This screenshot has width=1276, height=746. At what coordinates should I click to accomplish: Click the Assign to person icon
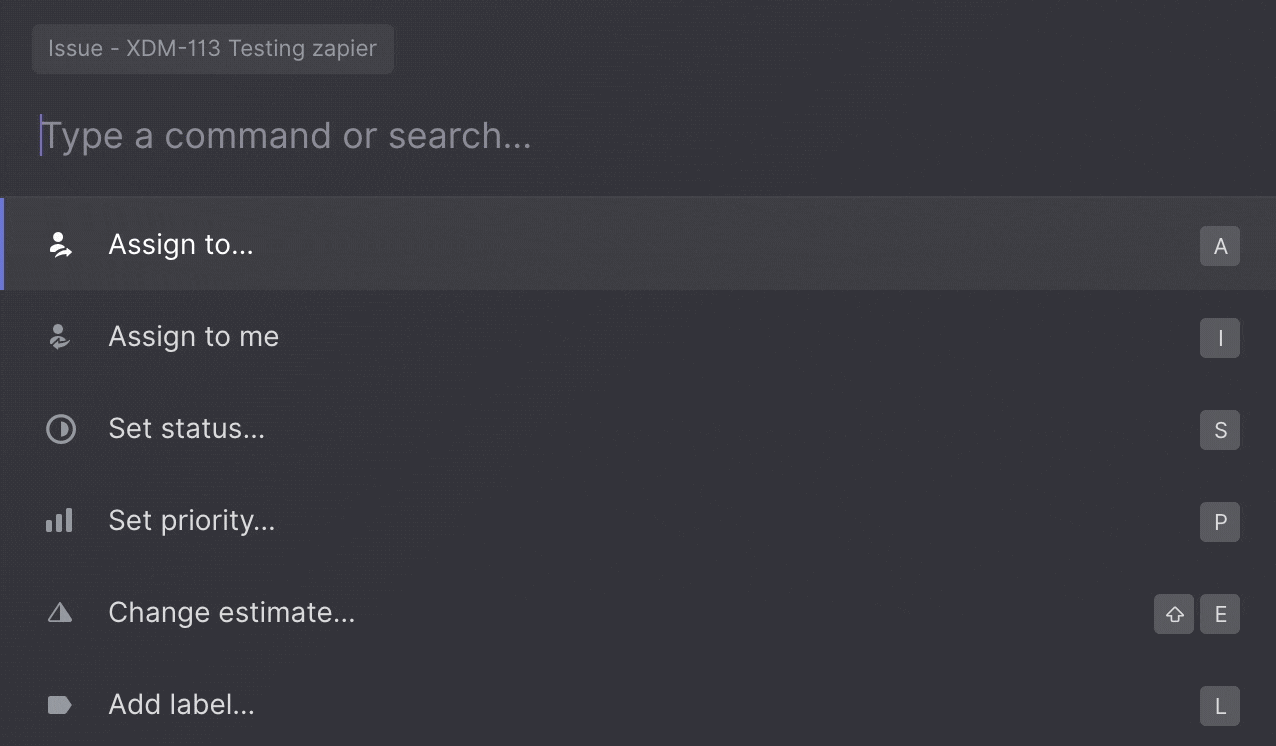point(60,244)
